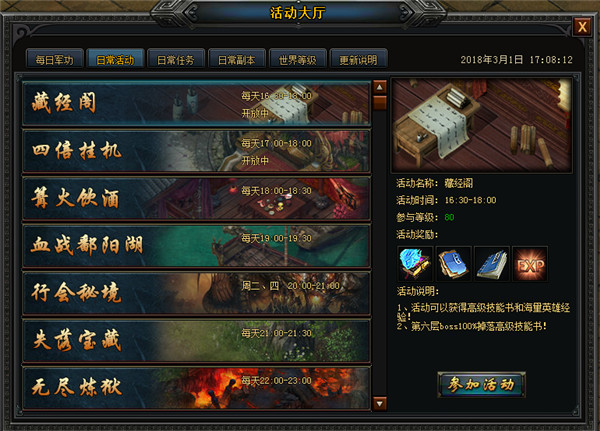The width and height of the screenshot is (600, 431).
Task: Click the EXP reward icon
Action: pyautogui.click(x=530, y=264)
